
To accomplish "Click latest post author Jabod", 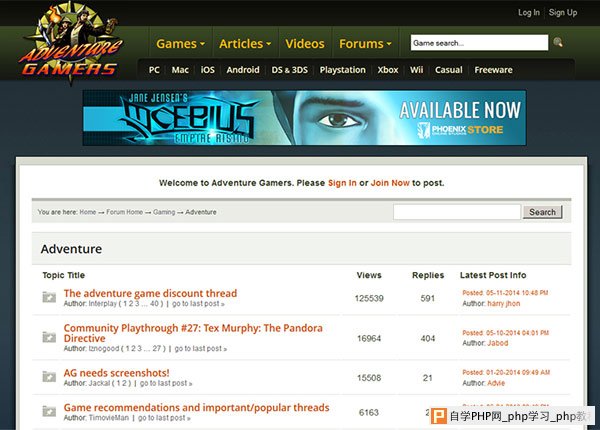I will 498,343.
